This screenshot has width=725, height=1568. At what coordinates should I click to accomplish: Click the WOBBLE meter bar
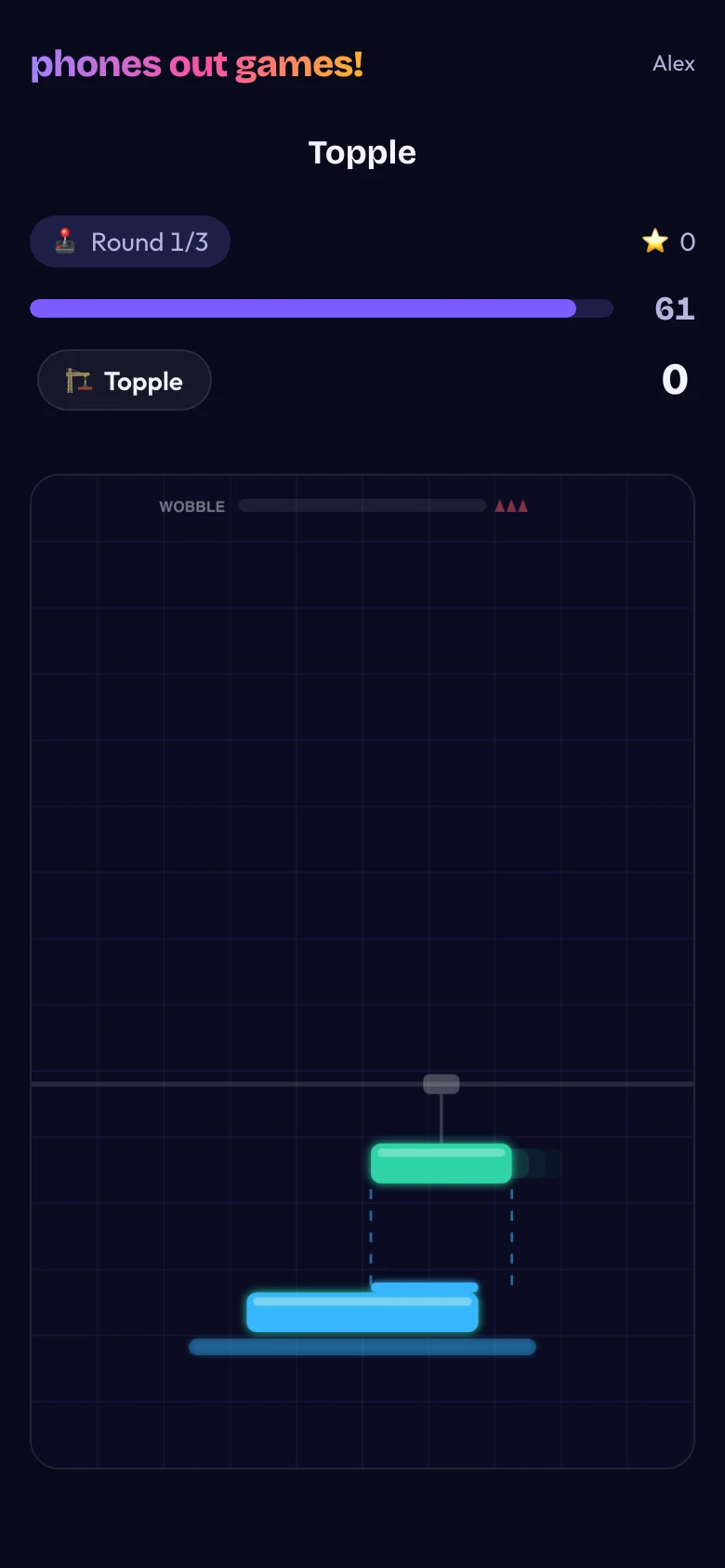pyautogui.click(x=362, y=505)
